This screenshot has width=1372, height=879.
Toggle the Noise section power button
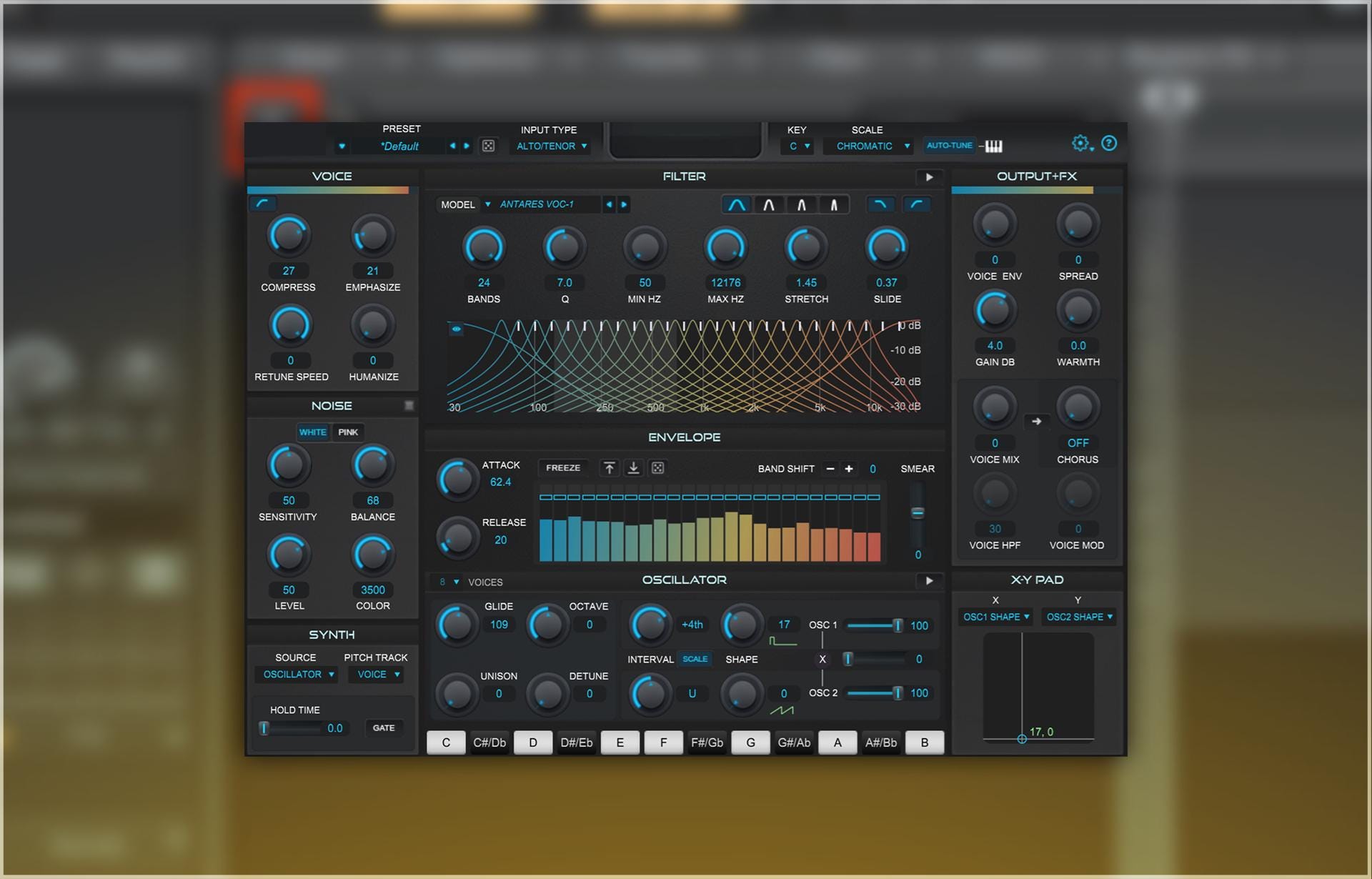tap(409, 406)
